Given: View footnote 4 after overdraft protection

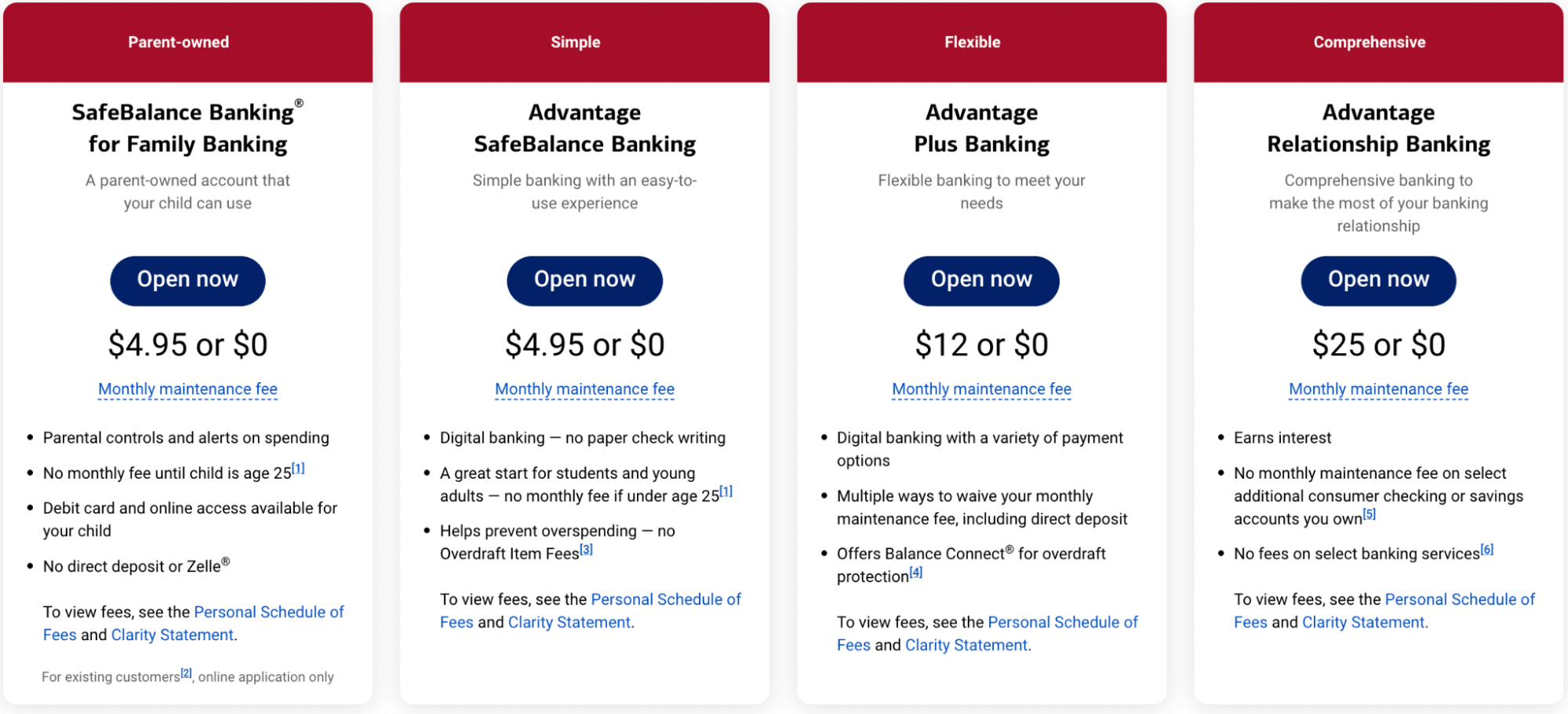Looking at the screenshot, I should [x=915, y=572].
